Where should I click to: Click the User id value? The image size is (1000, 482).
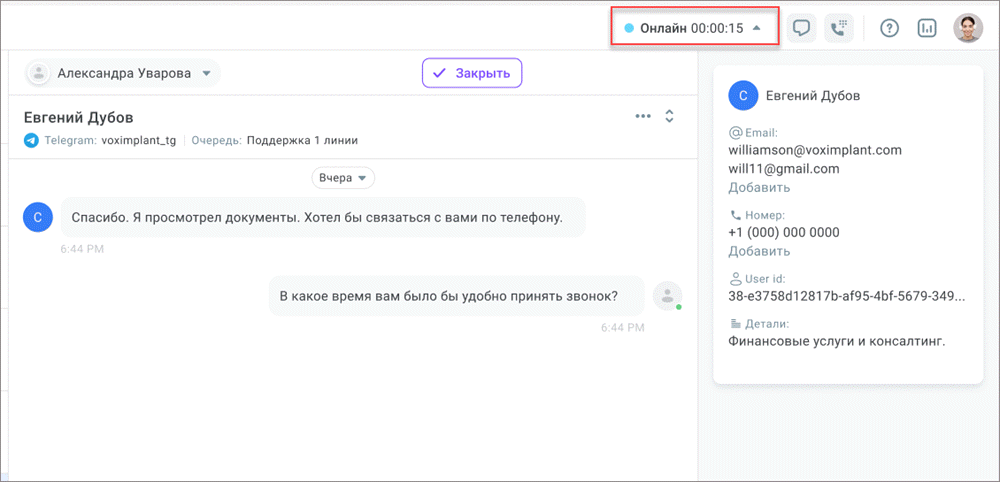point(846,296)
